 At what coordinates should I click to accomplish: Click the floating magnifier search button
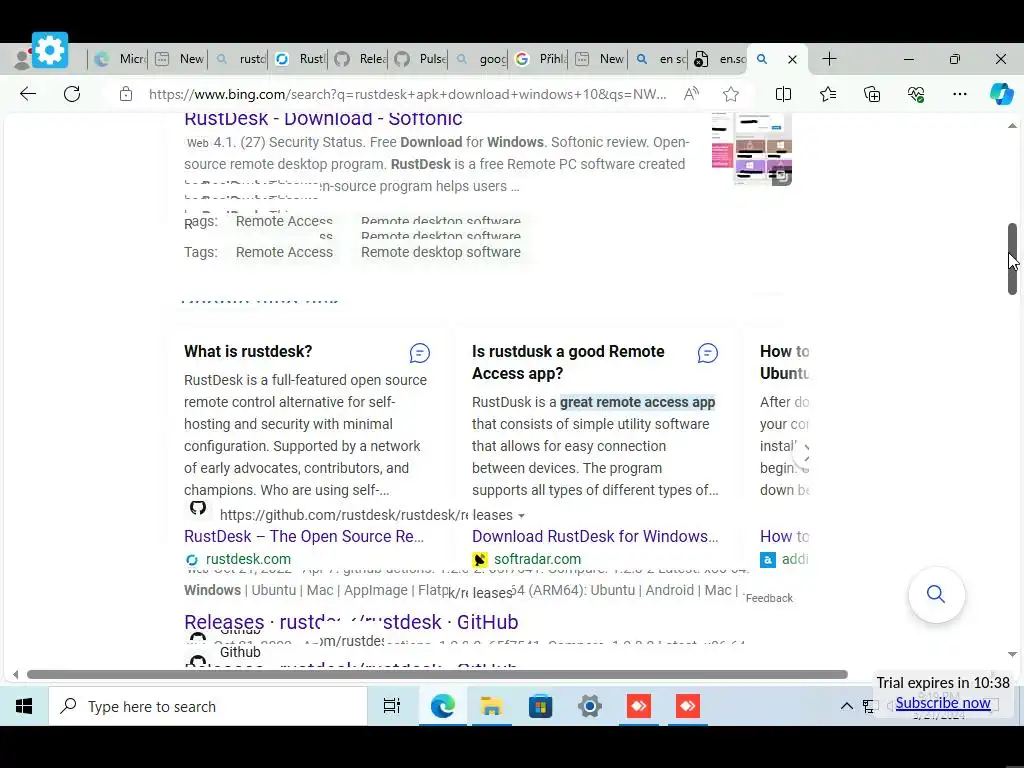point(936,594)
